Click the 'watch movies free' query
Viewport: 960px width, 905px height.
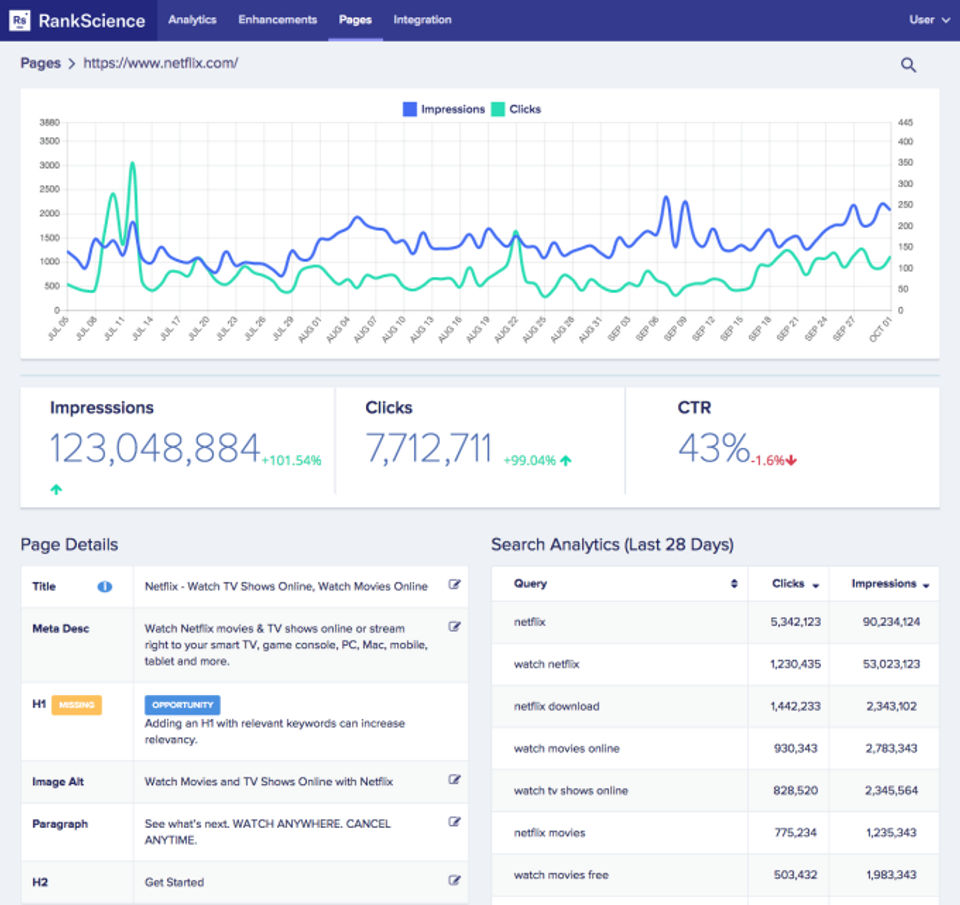pyautogui.click(x=561, y=875)
